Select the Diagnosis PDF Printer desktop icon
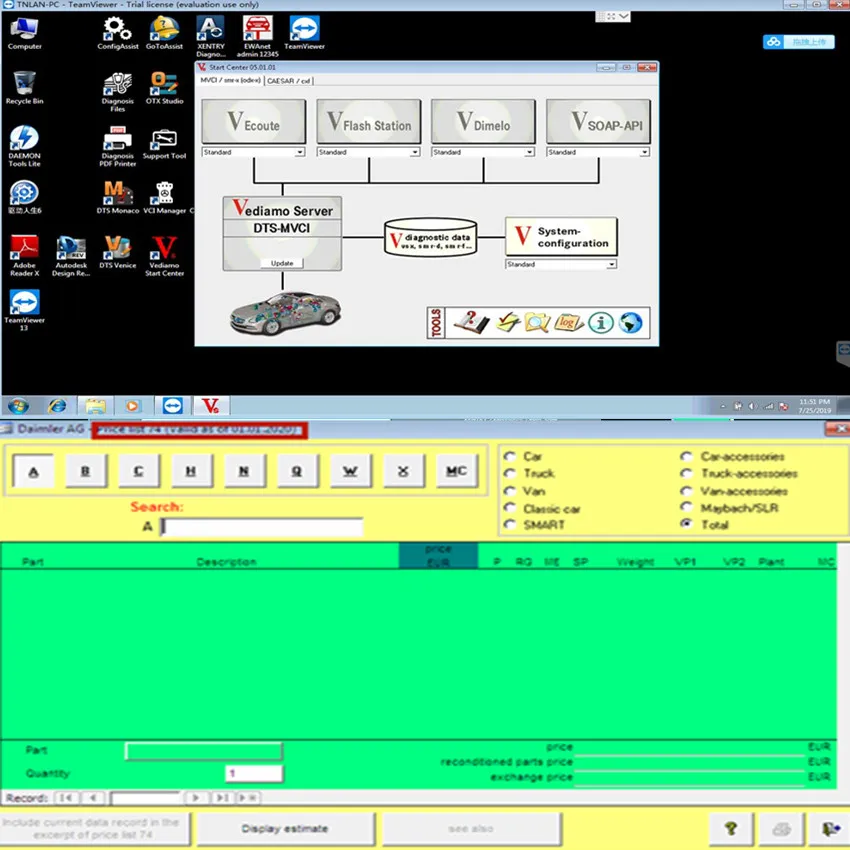850x850 pixels. tap(118, 146)
